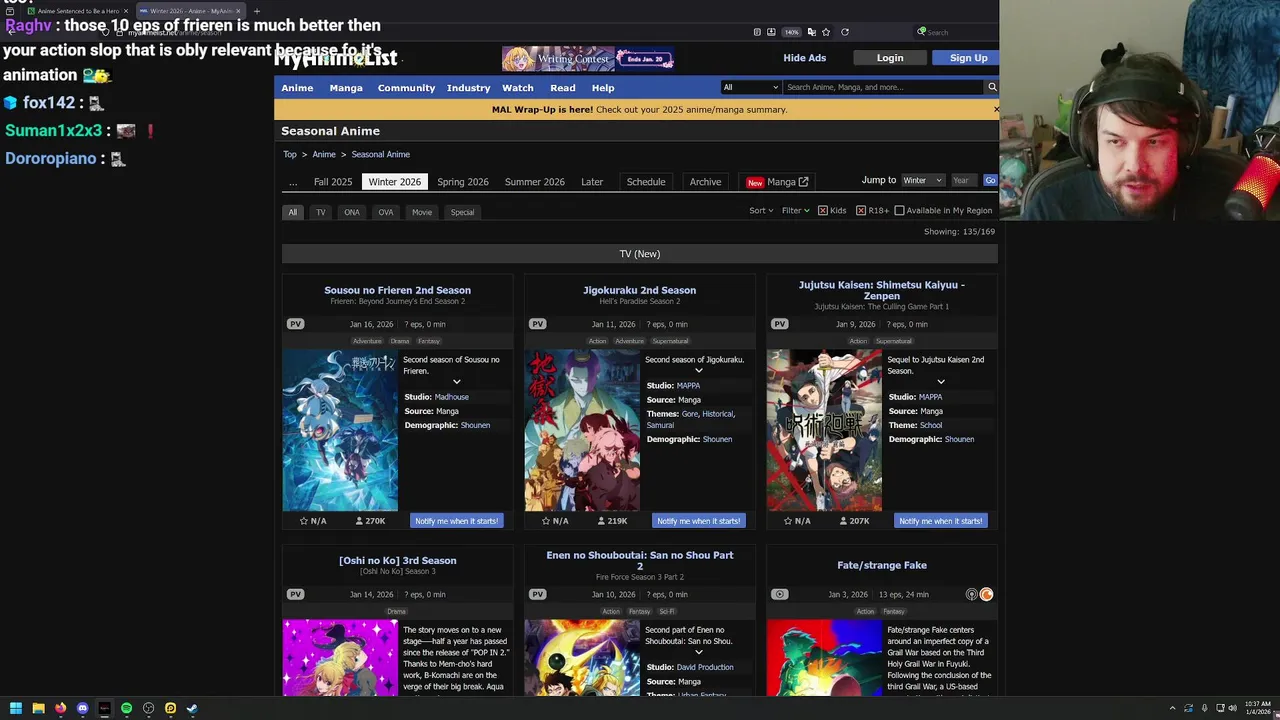Show hidden system tray icons

[1172, 708]
